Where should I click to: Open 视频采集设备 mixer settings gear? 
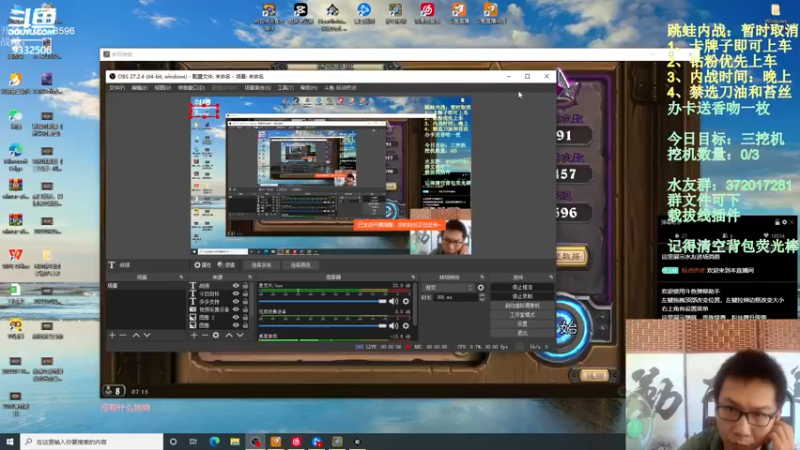pyautogui.click(x=406, y=326)
